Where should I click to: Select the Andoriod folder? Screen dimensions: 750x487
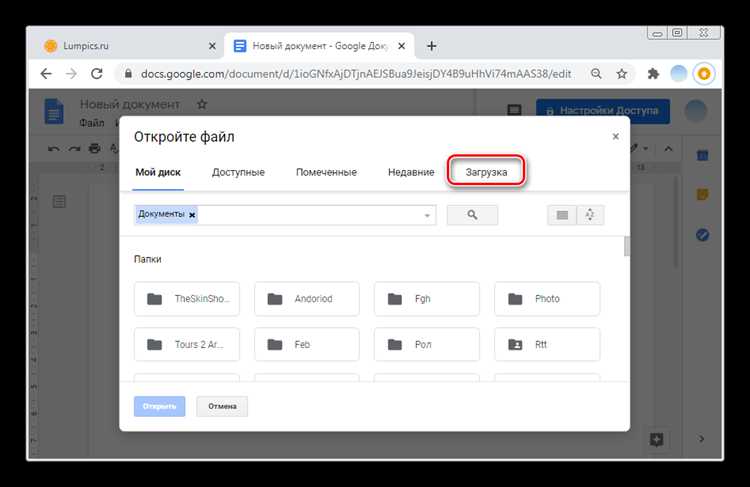[x=307, y=299]
